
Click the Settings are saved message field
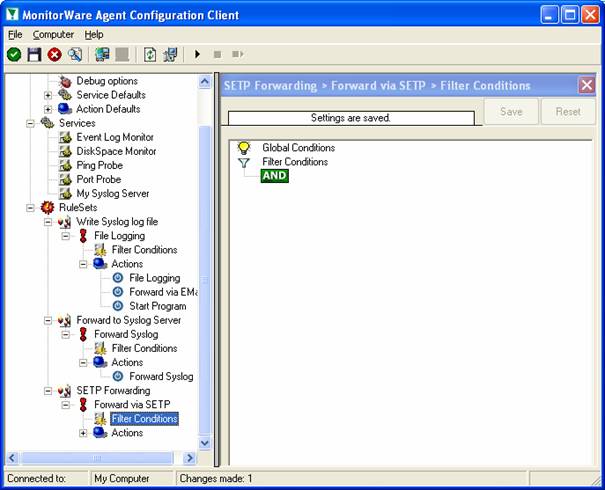pos(351,118)
